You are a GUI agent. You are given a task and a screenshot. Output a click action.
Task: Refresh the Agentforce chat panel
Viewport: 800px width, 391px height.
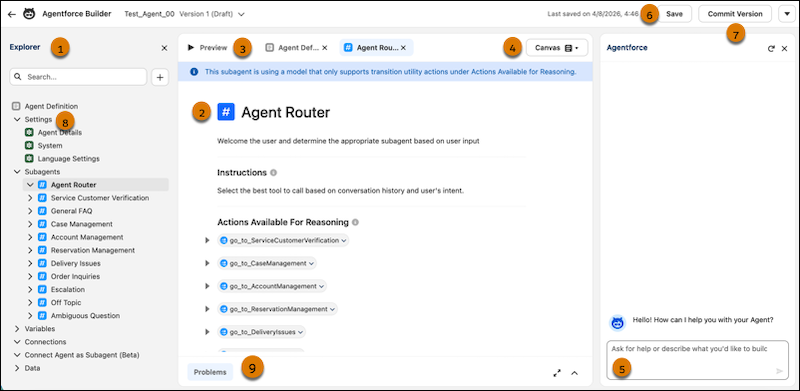[771, 48]
